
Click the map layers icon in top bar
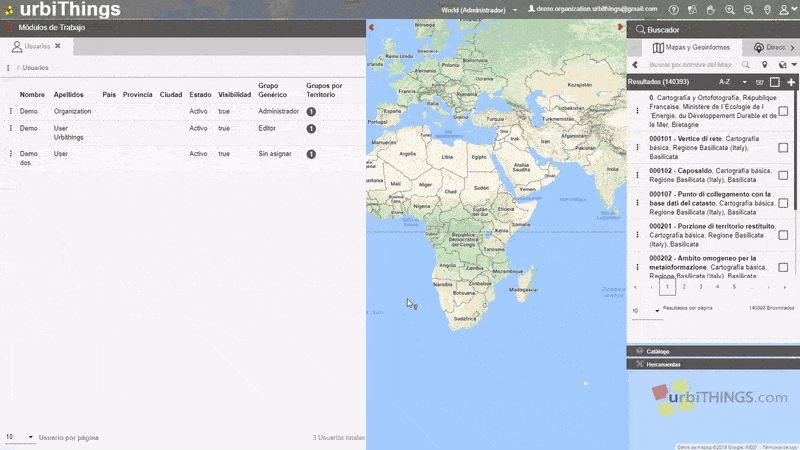pos(692,10)
